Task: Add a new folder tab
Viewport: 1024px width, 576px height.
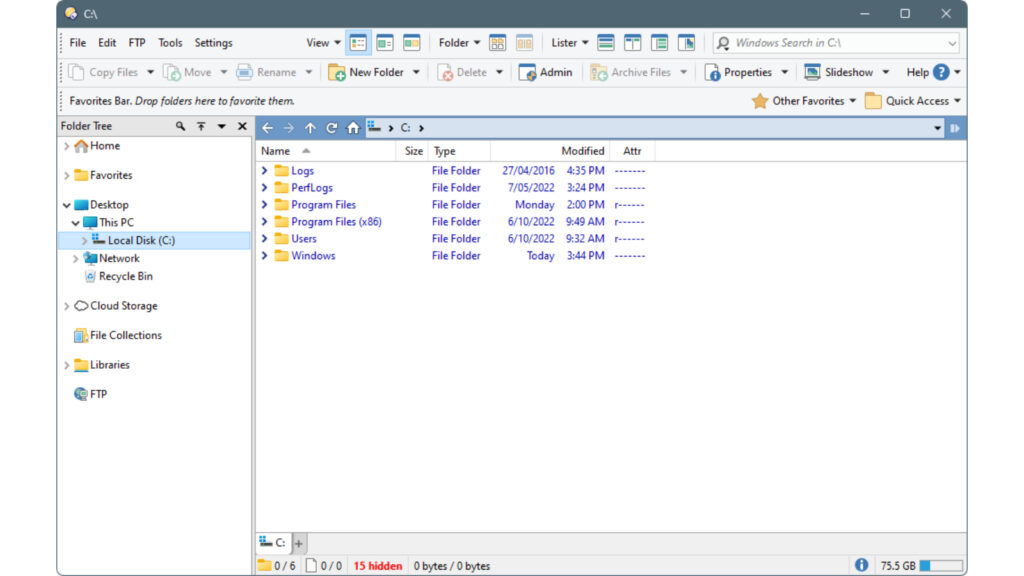Action: click(298, 543)
